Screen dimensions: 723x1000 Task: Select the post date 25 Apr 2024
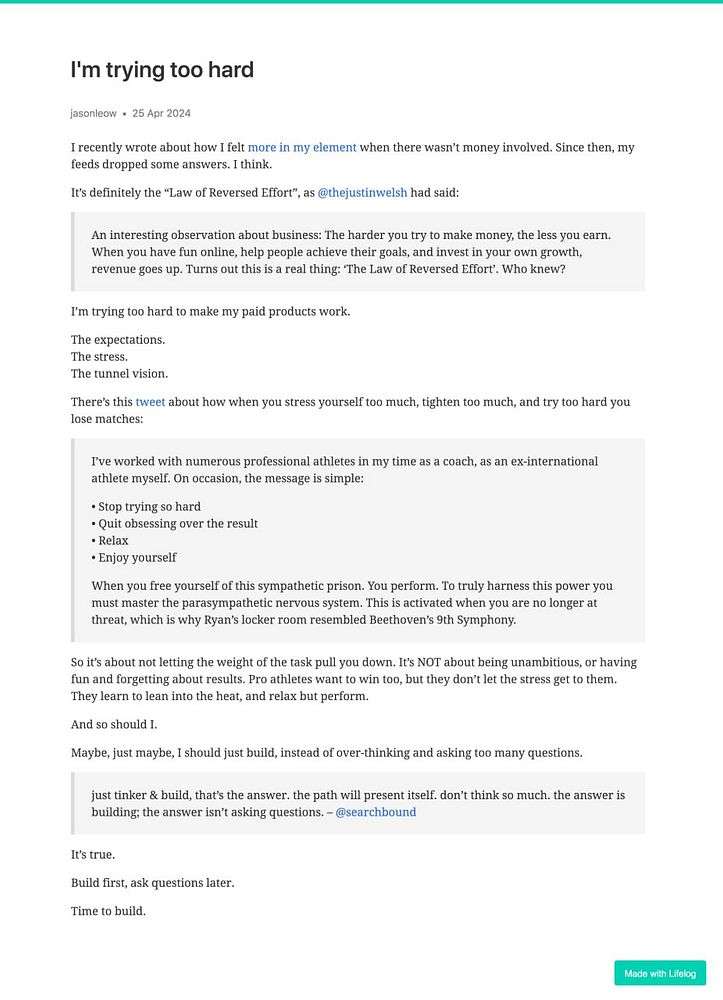coord(161,114)
